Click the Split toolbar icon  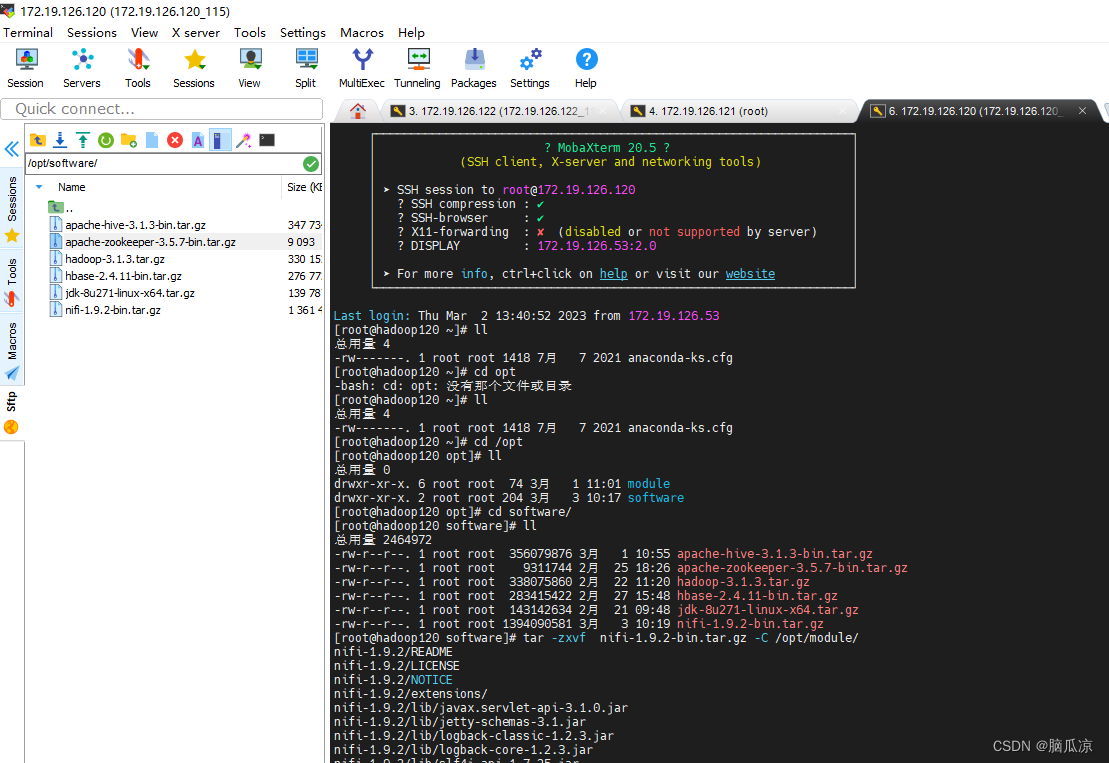pyautogui.click(x=306, y=69)
